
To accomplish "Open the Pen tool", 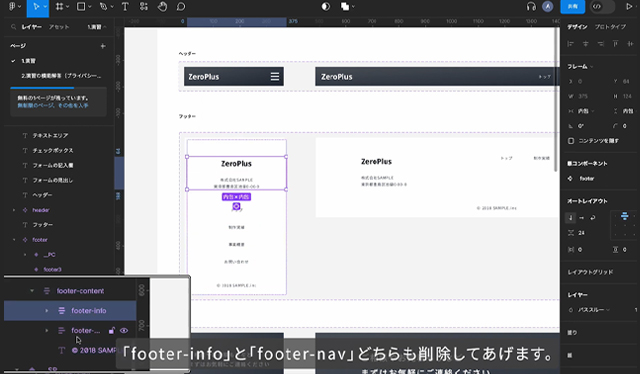I will tap(103, 7).
